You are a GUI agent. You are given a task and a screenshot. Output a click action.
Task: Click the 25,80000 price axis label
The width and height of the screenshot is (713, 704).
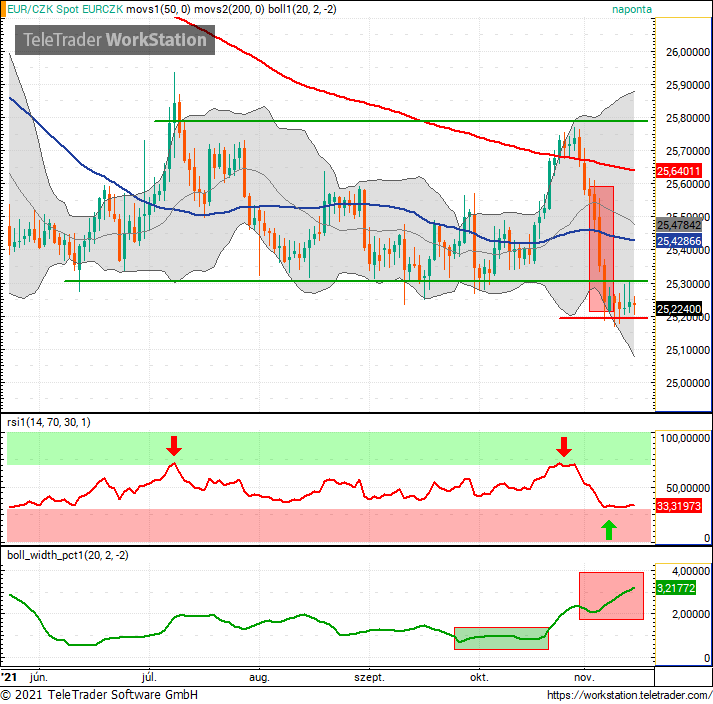[x=688, y=118]
